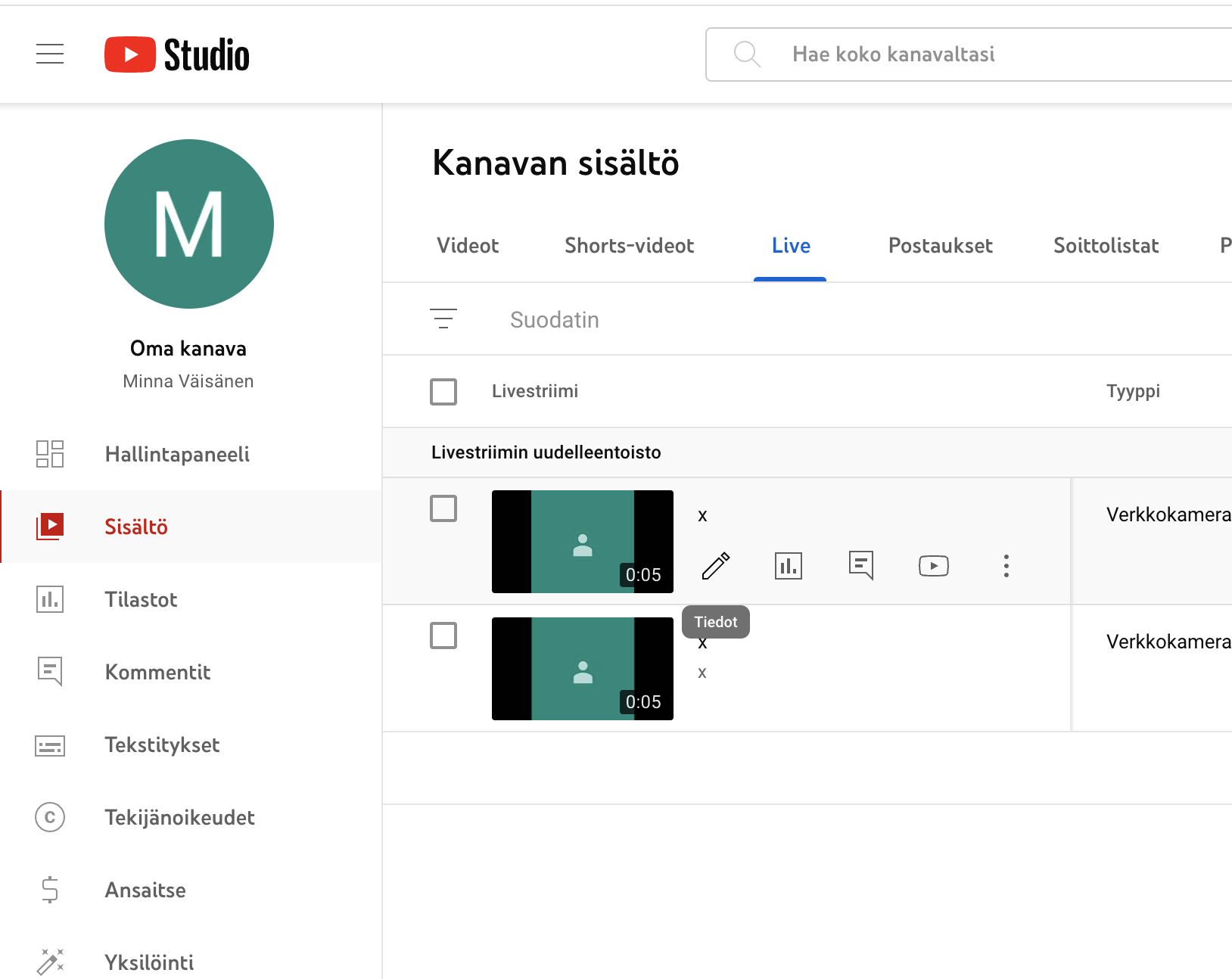Screen dimensions: 1232x979
Task: Open comments icon for first livestream
Action: tap(860, 566)
